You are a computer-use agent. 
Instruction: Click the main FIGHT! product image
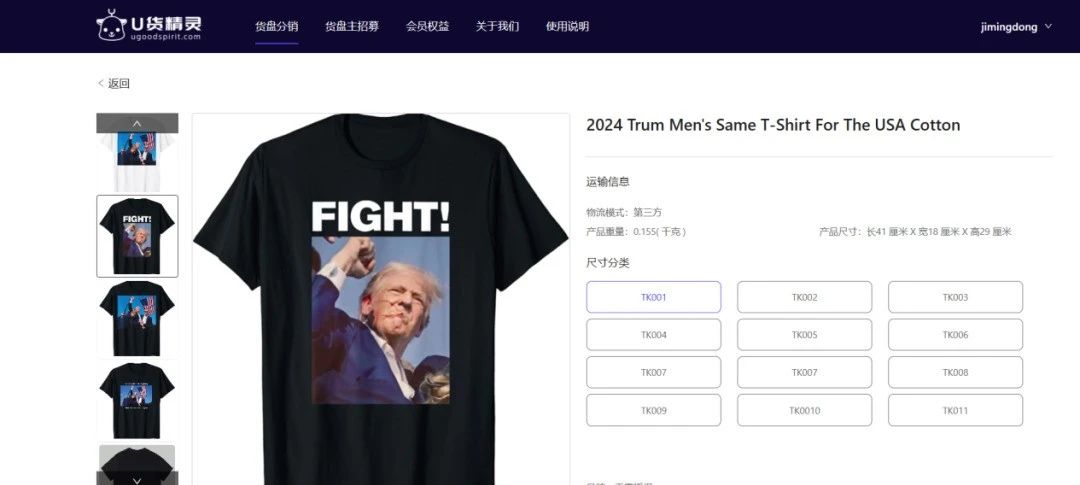click(381, 299)
